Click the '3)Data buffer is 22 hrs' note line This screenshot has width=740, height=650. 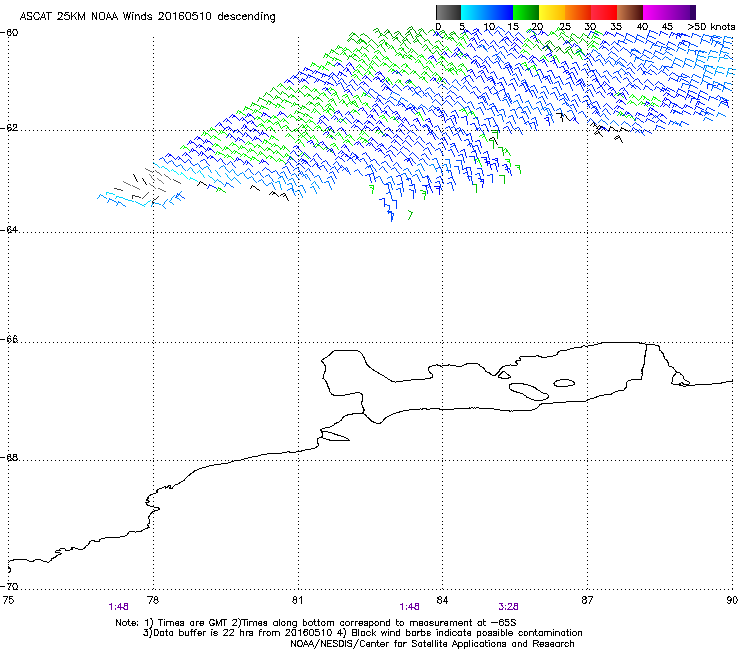point(362,633)
